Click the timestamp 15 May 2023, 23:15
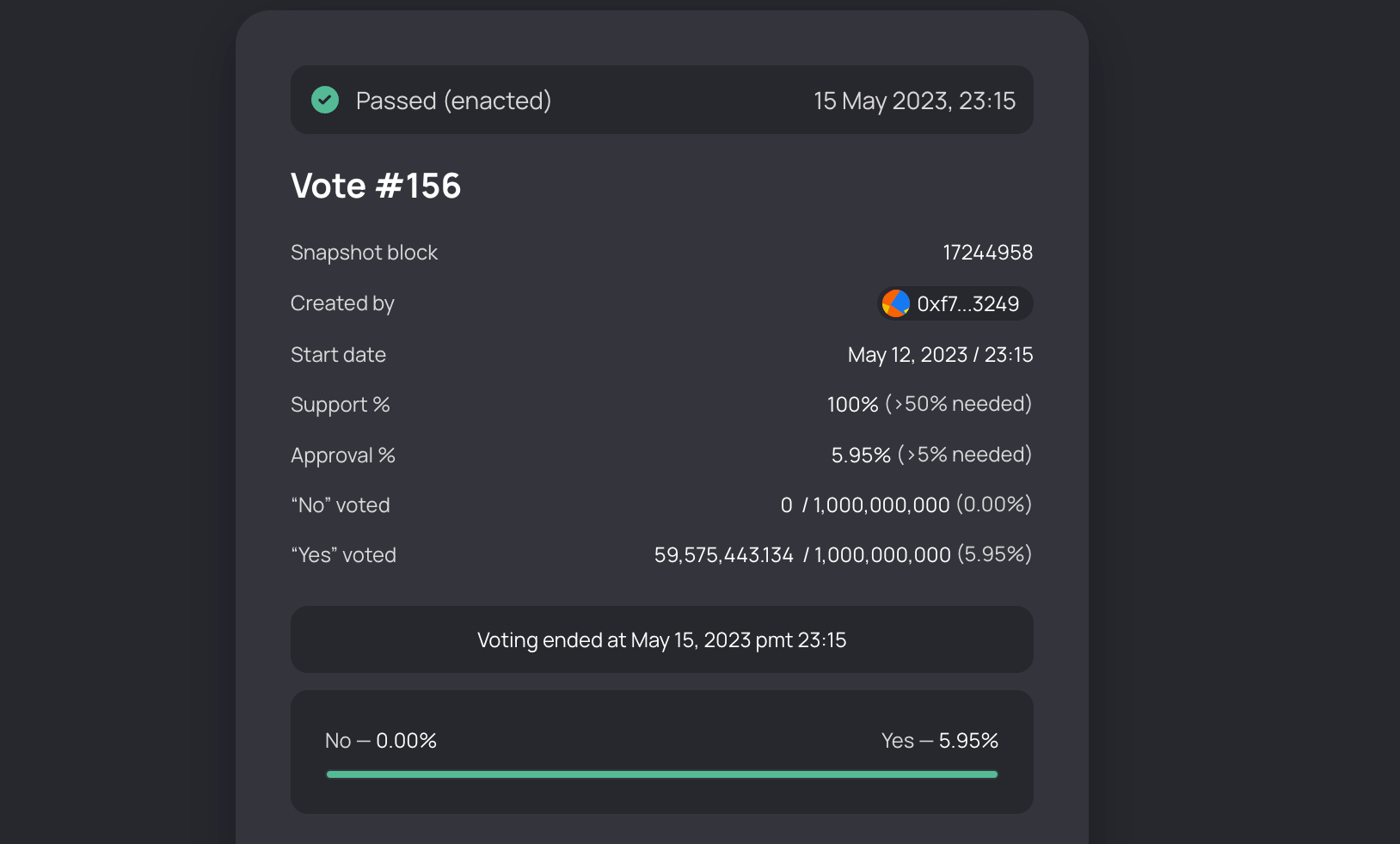The height and width of the screenshot is (844, 1400). tap(915, 101)
